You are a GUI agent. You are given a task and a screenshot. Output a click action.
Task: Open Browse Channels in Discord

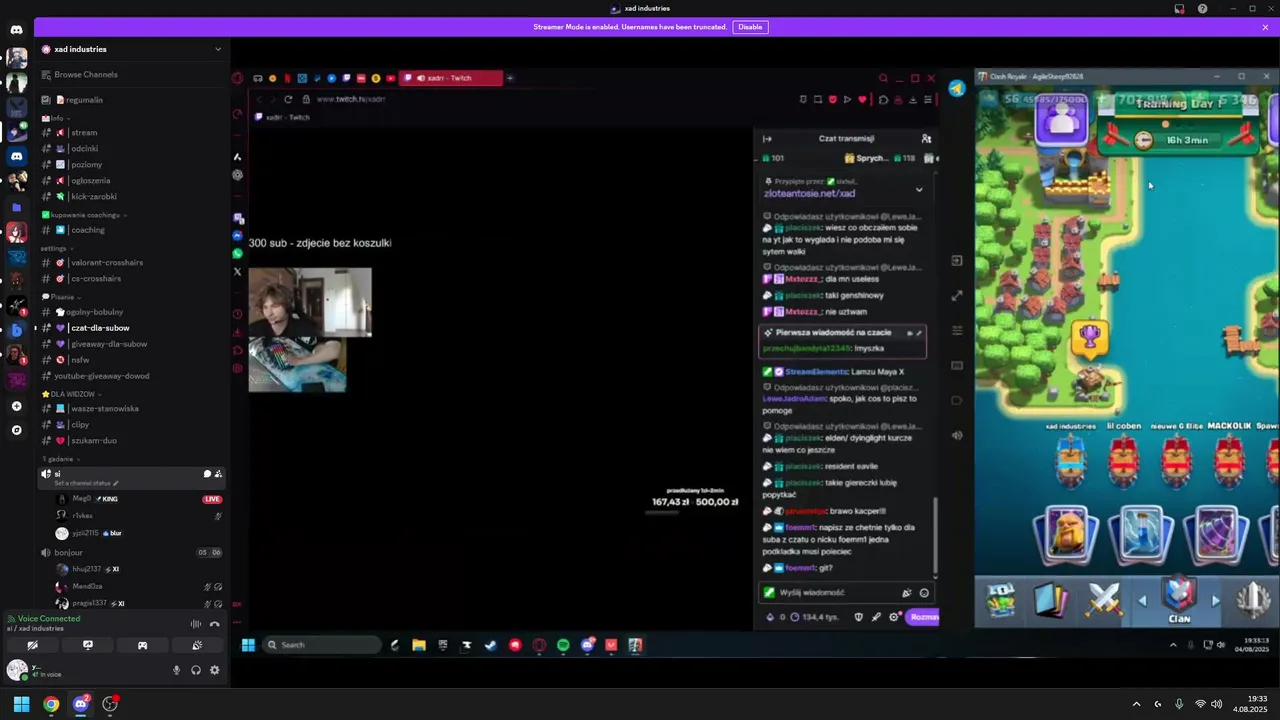[86, 75]
